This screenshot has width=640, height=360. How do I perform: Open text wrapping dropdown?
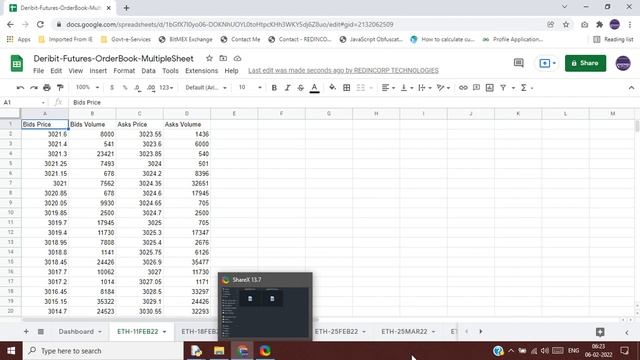click(x=425, y=88)
